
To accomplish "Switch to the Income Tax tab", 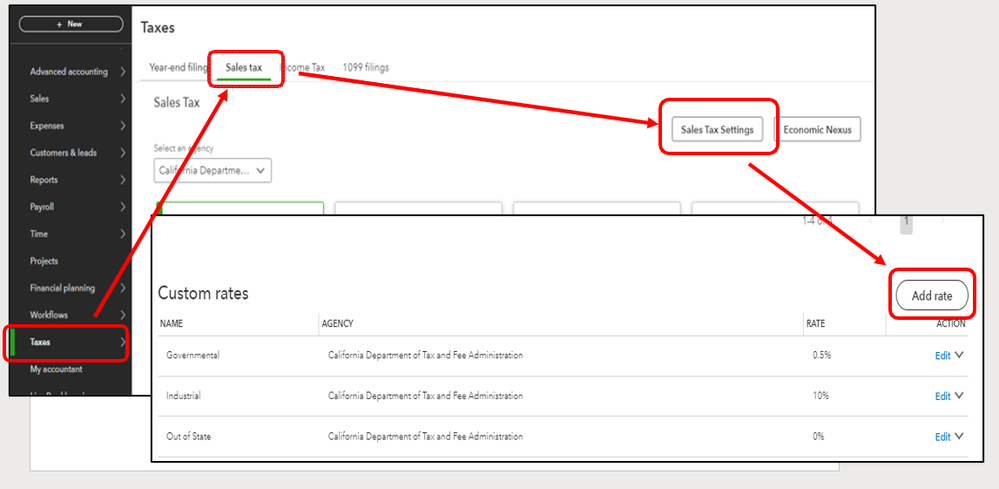I will point(305,67).
